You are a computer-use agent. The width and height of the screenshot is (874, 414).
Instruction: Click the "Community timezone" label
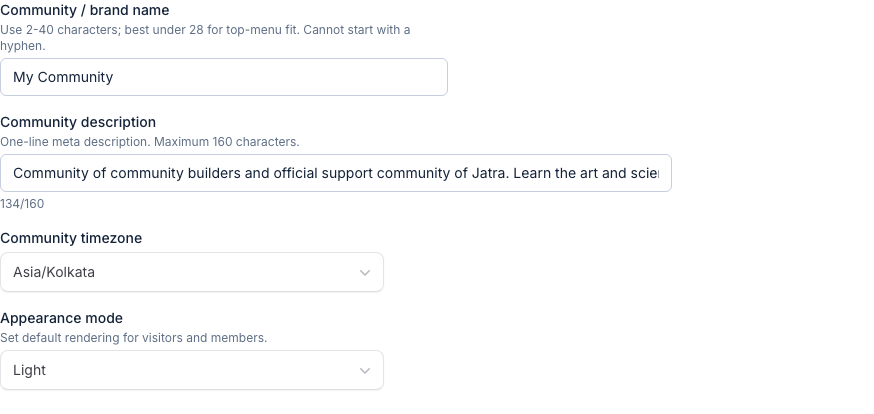point(71,238)
